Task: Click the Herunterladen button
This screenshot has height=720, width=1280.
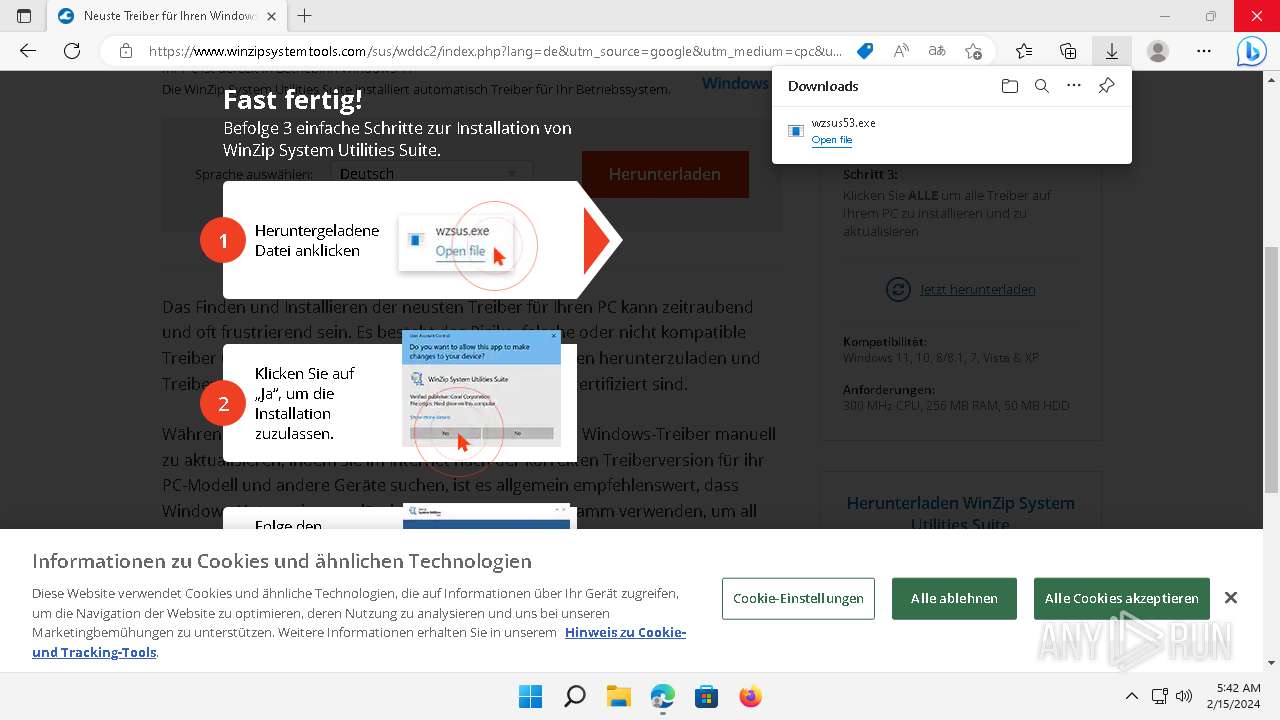Action: tap(665, 174)
